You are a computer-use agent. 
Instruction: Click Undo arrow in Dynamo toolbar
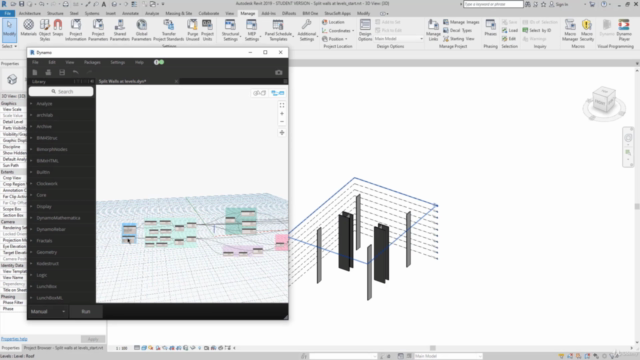pos(76,72)
